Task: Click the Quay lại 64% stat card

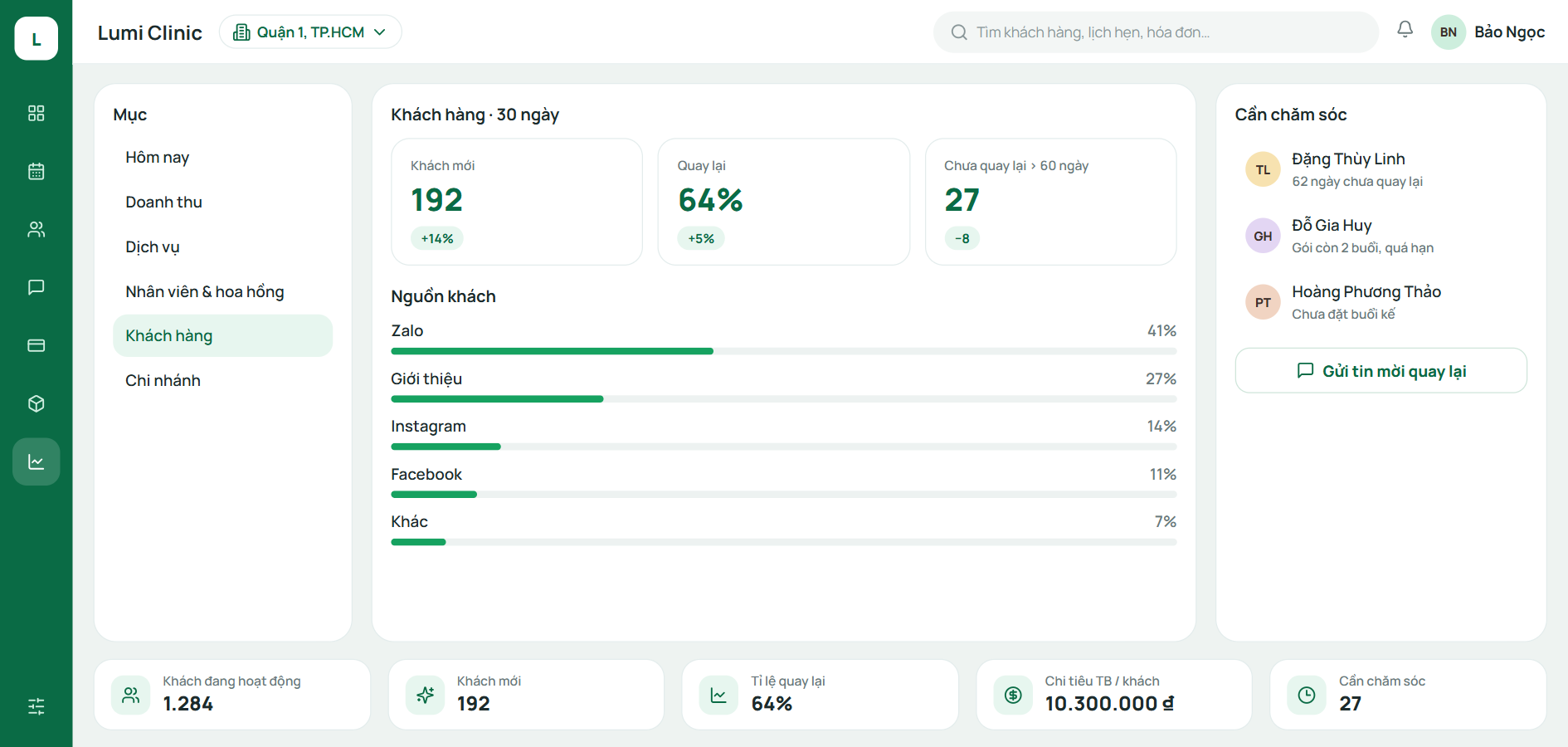Action: [x=784, y=202]
